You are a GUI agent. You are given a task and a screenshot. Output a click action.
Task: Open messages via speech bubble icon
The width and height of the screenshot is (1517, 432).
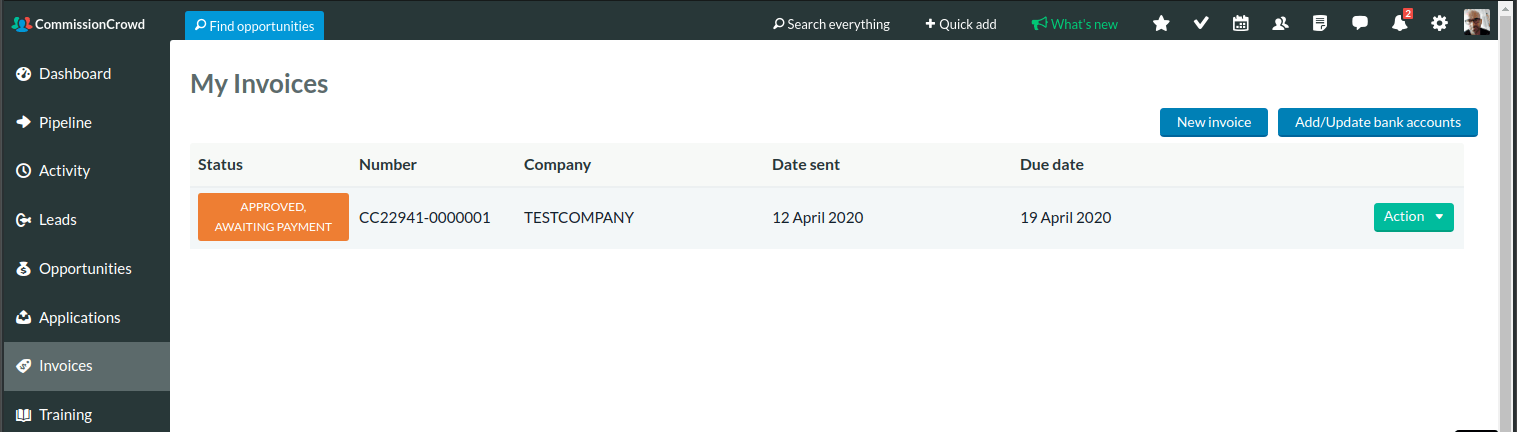coord(1360,24)
